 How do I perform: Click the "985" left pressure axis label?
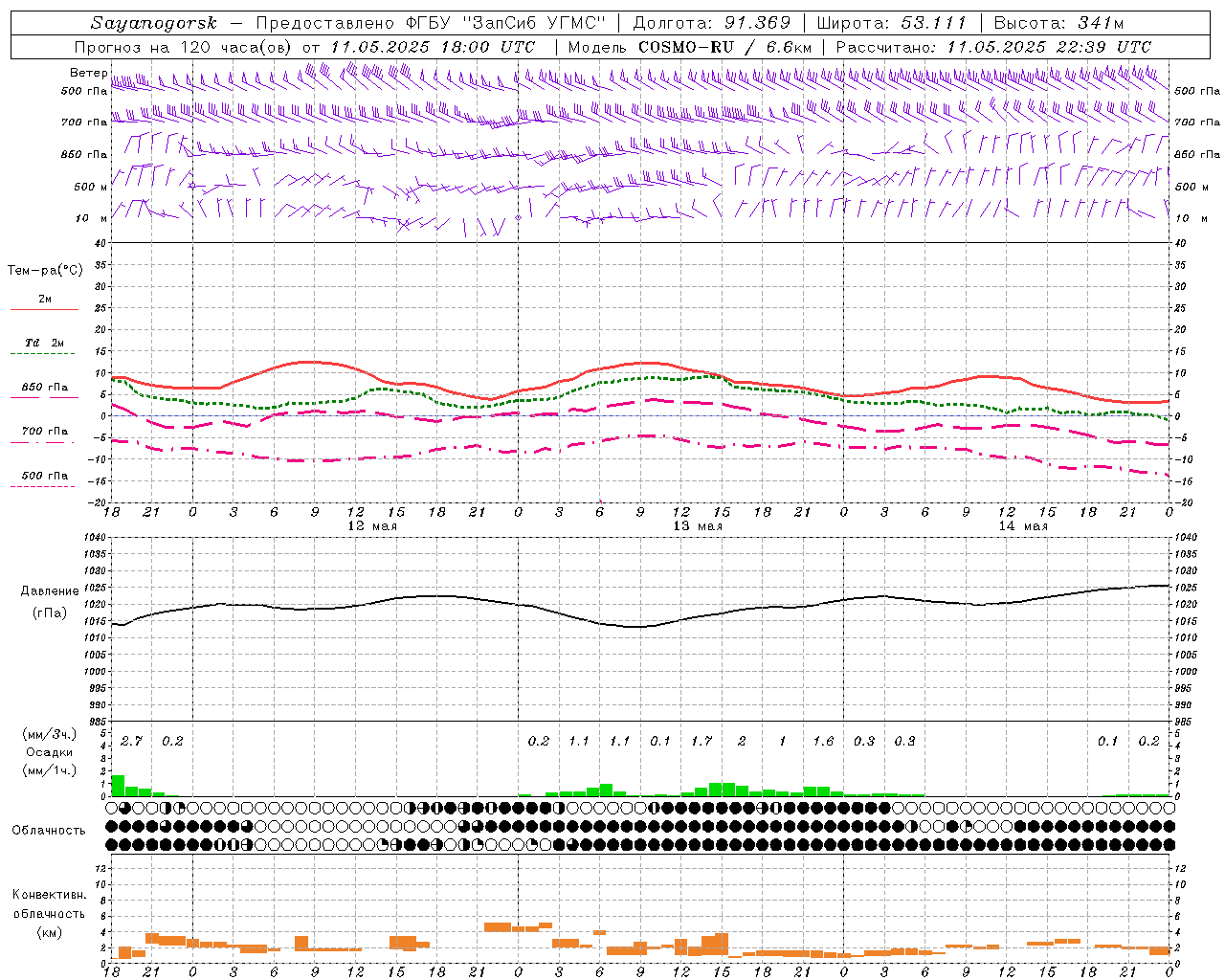click(x=98, y=722)
